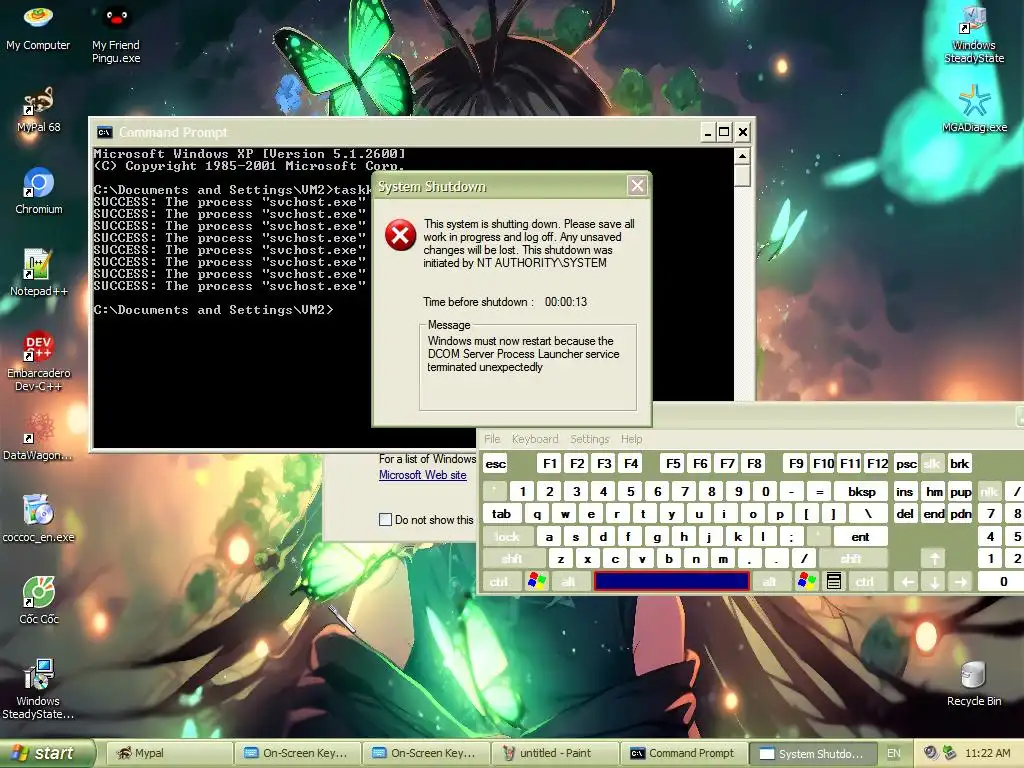The height and width of the screenshot is (768, 1024).
Task: Toggle the left ctrl key on the keyboard
Action: tap(500, 581)
